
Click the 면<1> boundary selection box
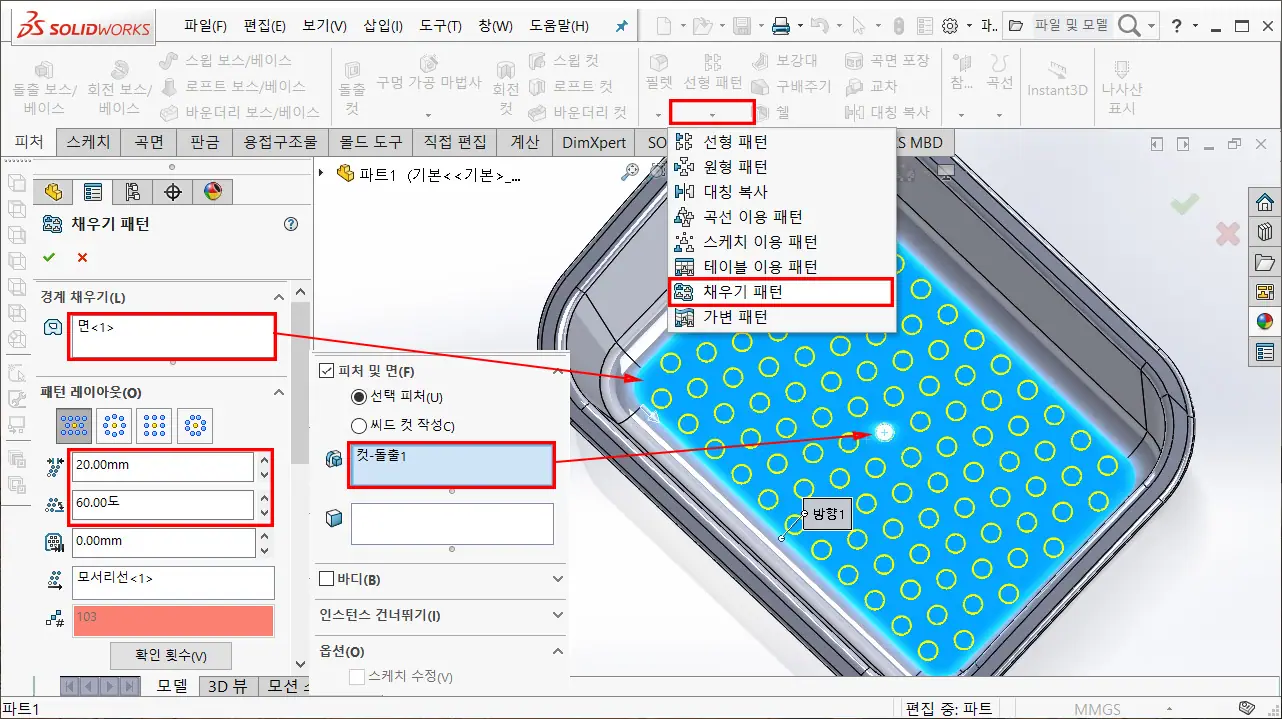pos(172,336)
